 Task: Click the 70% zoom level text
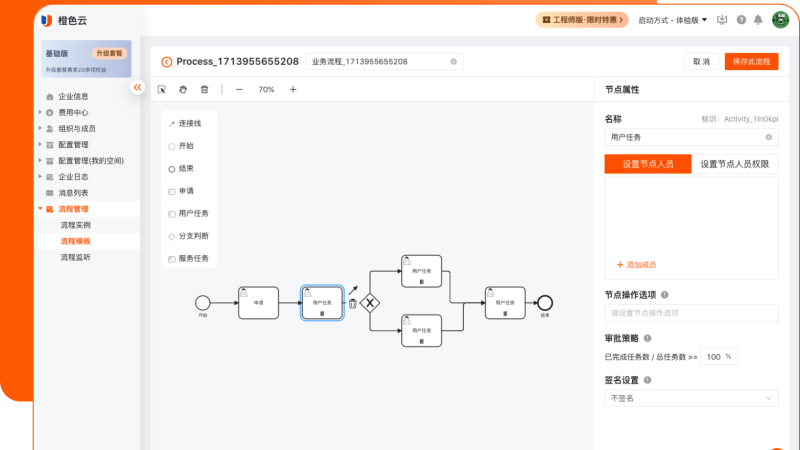click(x=266, y=89)
